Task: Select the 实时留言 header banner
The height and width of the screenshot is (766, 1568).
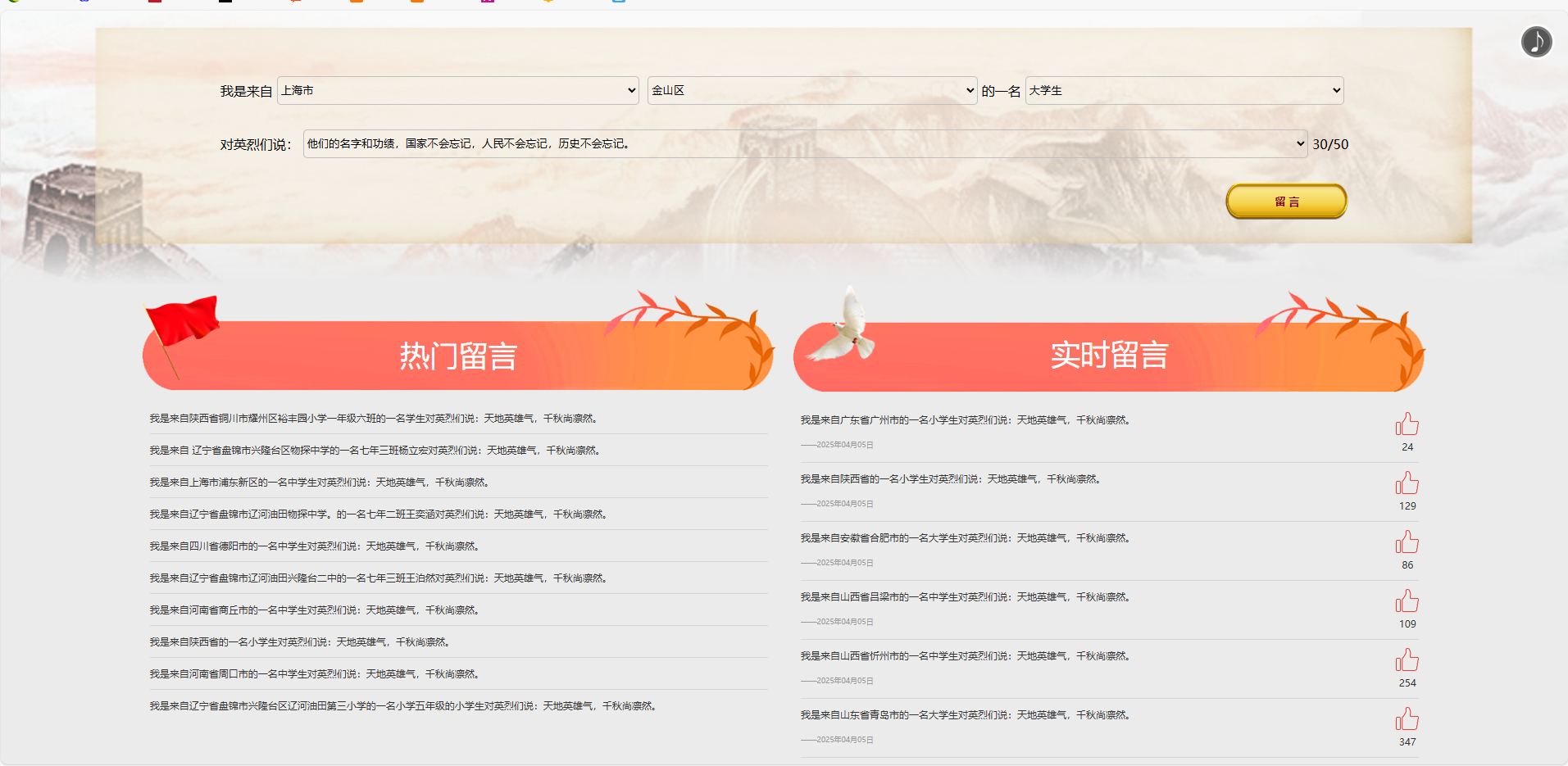Action: pos(1108,356)
